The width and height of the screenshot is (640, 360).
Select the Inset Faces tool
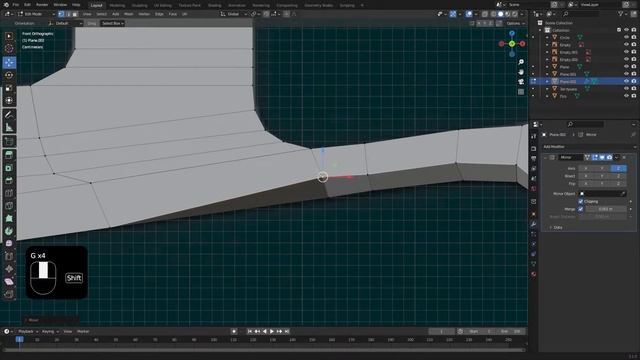pos(9,168)
